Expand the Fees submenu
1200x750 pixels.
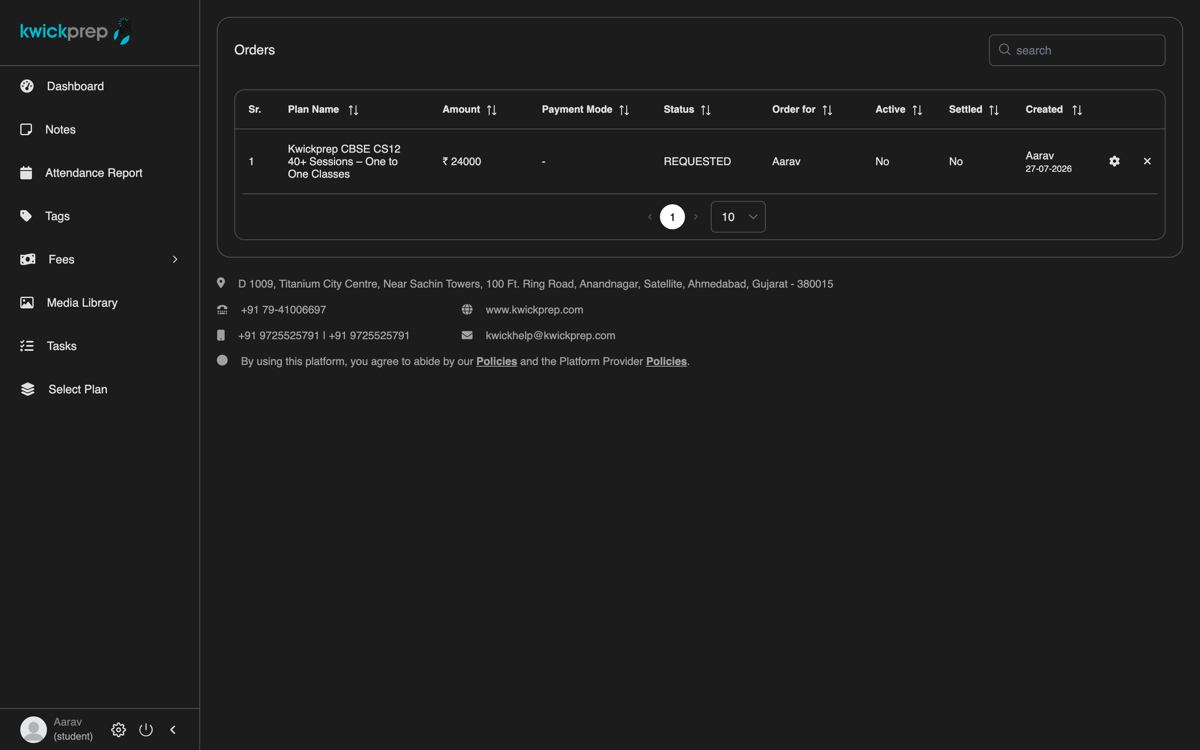tap(100, 259)
